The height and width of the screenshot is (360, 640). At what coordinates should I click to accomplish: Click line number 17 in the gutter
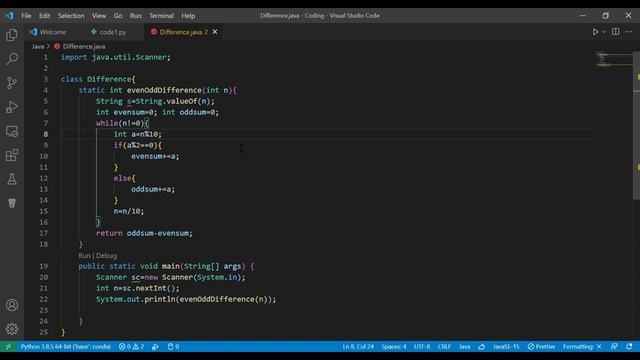[44, 233]
